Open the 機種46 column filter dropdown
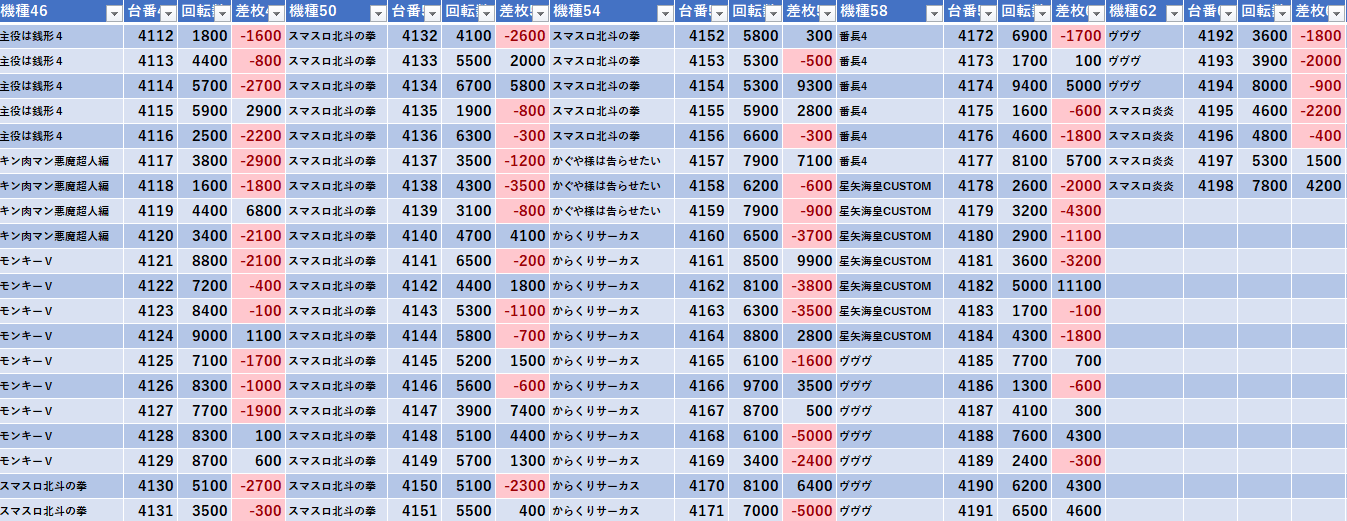The image size is (1347, 521). [113, 13]
